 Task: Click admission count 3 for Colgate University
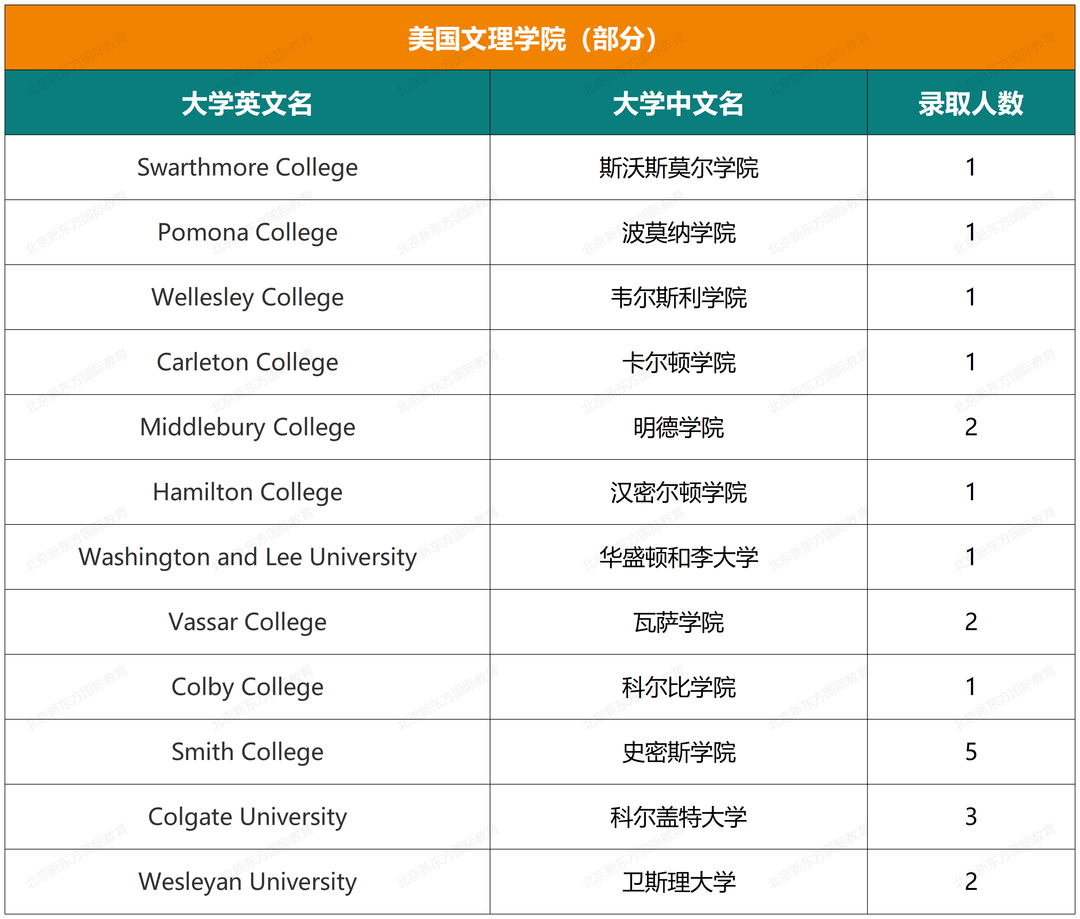[971, 816]
